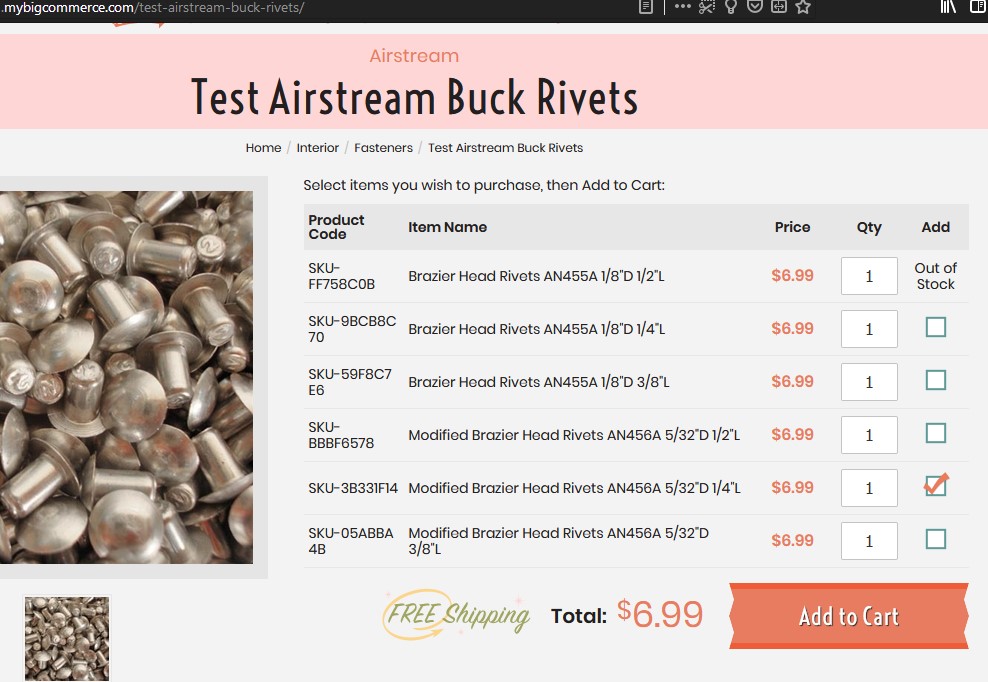Click 'Out of Stock' text in first row

click(x=936, y=276)
